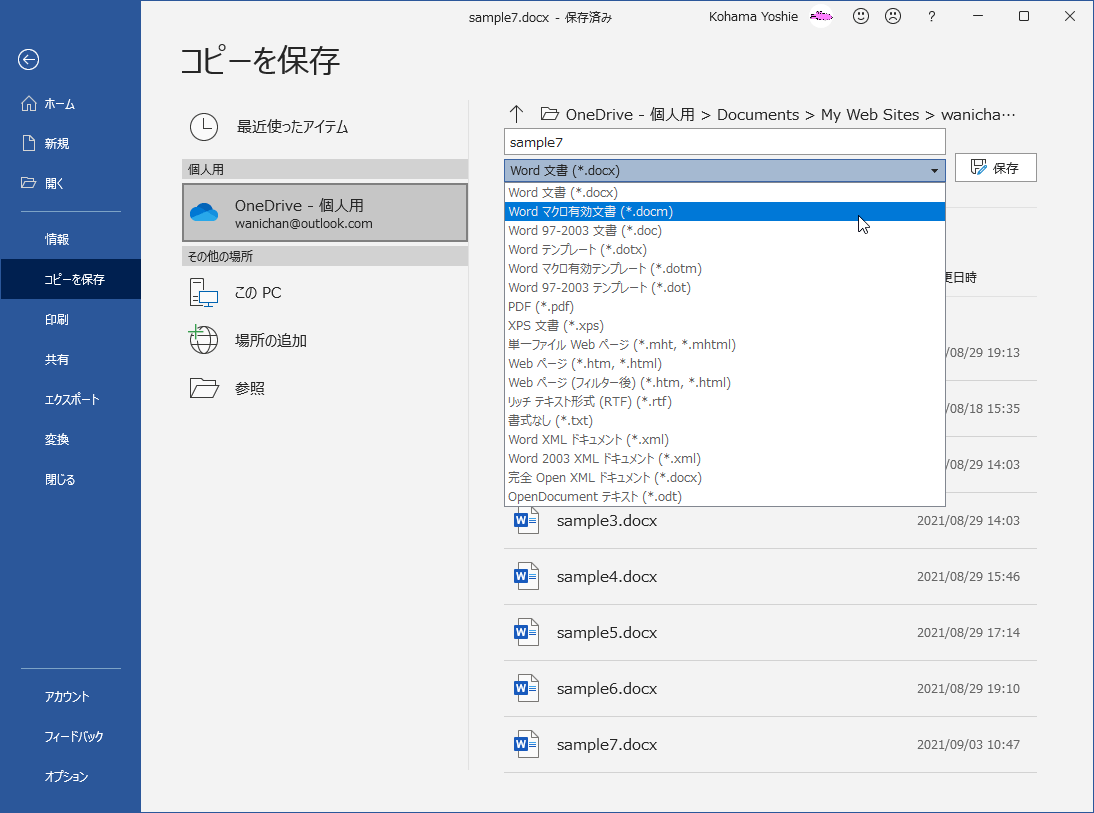The height and width of the screenshot is (813, 1094).
Task: Choose Word 2003 XML ドキュメント
Action: tap(724, 458)
